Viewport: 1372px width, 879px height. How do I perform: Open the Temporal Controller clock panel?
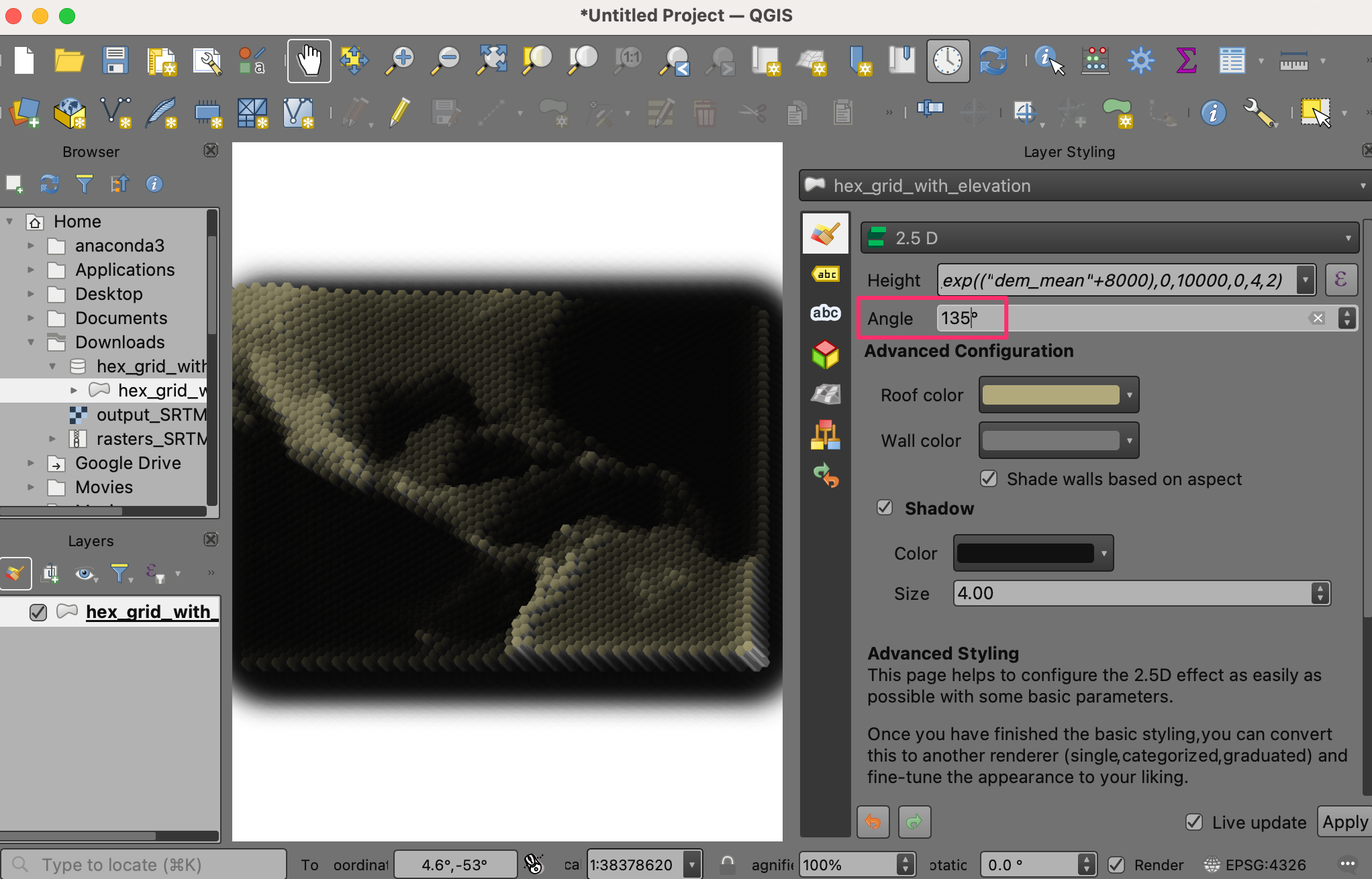tap(947, 60)
